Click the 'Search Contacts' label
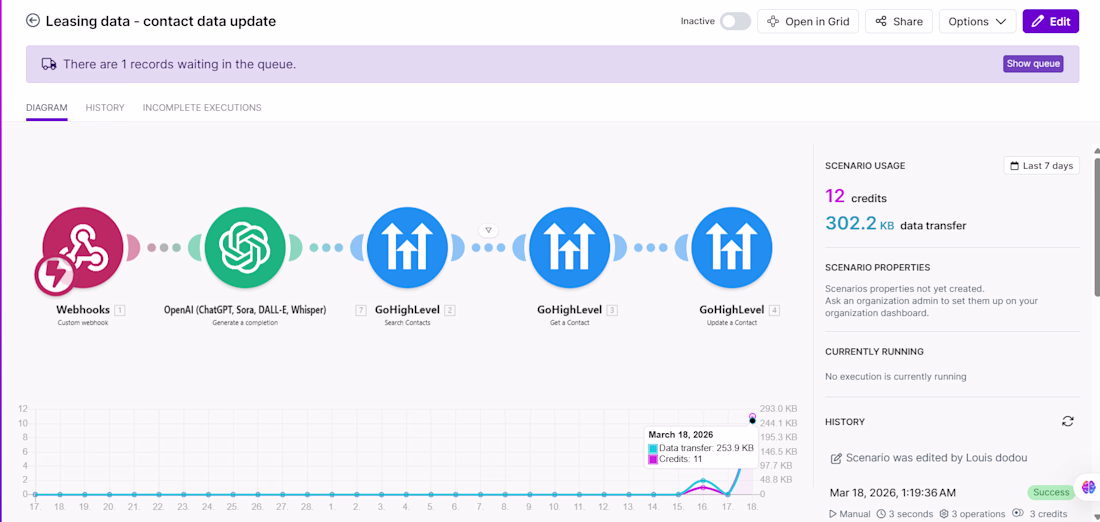This screenshot has height=522, width=1100. click(x=407, y=323)
